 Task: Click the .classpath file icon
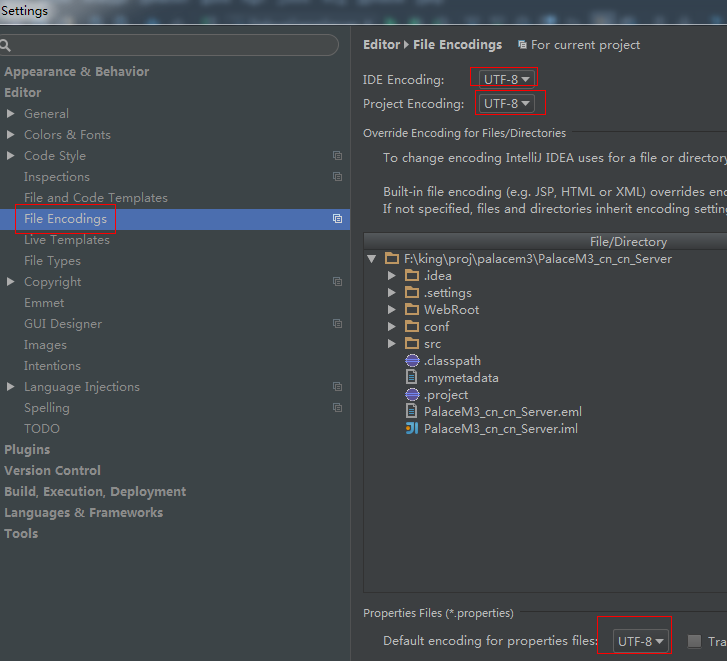(412, 361)
